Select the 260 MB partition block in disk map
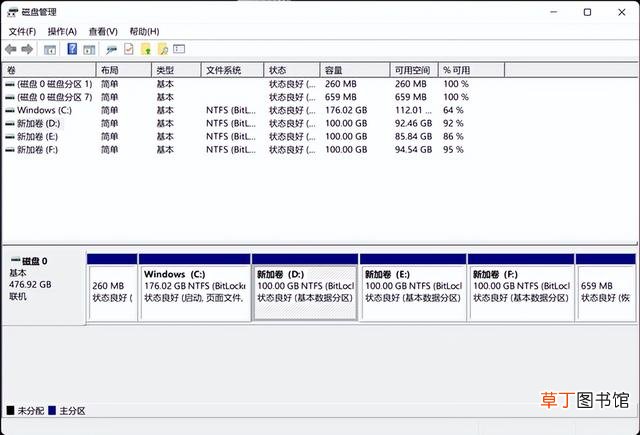Image resolution: width=640 pixels, height=435 pixels. (x=112, y=287)
